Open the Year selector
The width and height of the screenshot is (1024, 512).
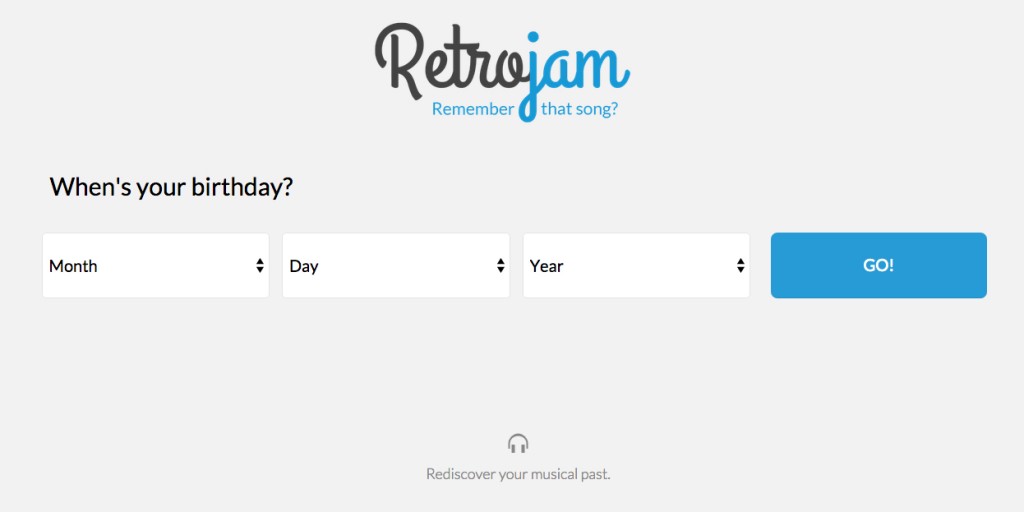click(x=636, y=266)
